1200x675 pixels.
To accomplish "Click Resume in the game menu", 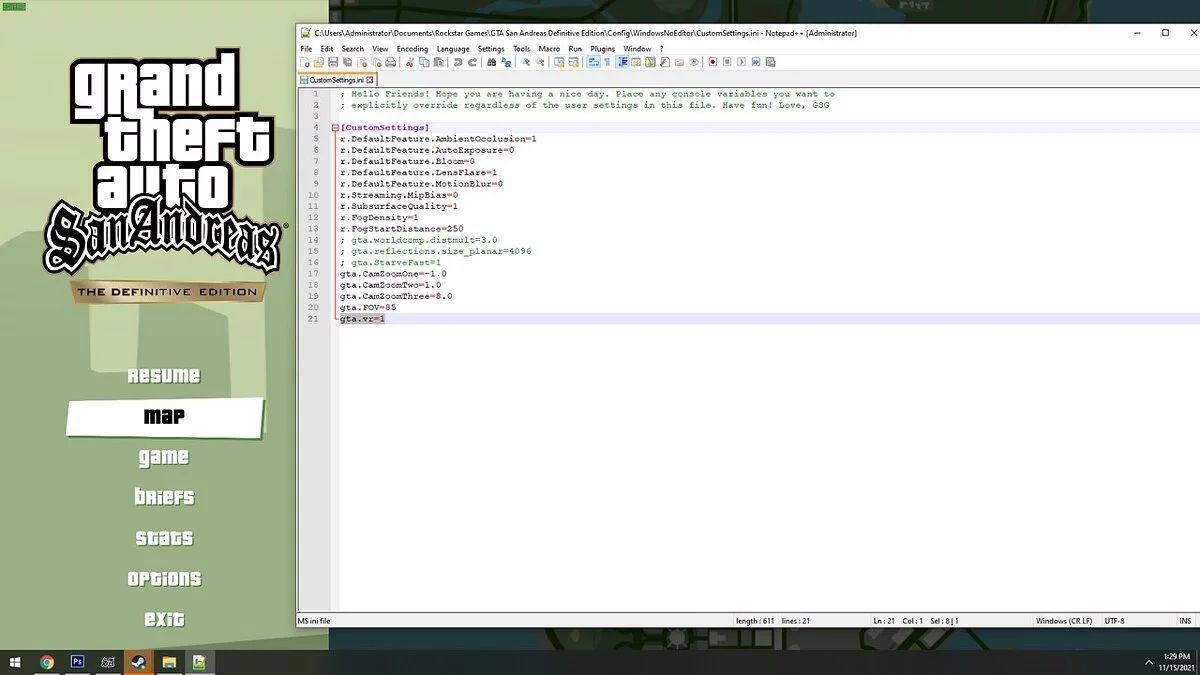I will click(164, 376).
